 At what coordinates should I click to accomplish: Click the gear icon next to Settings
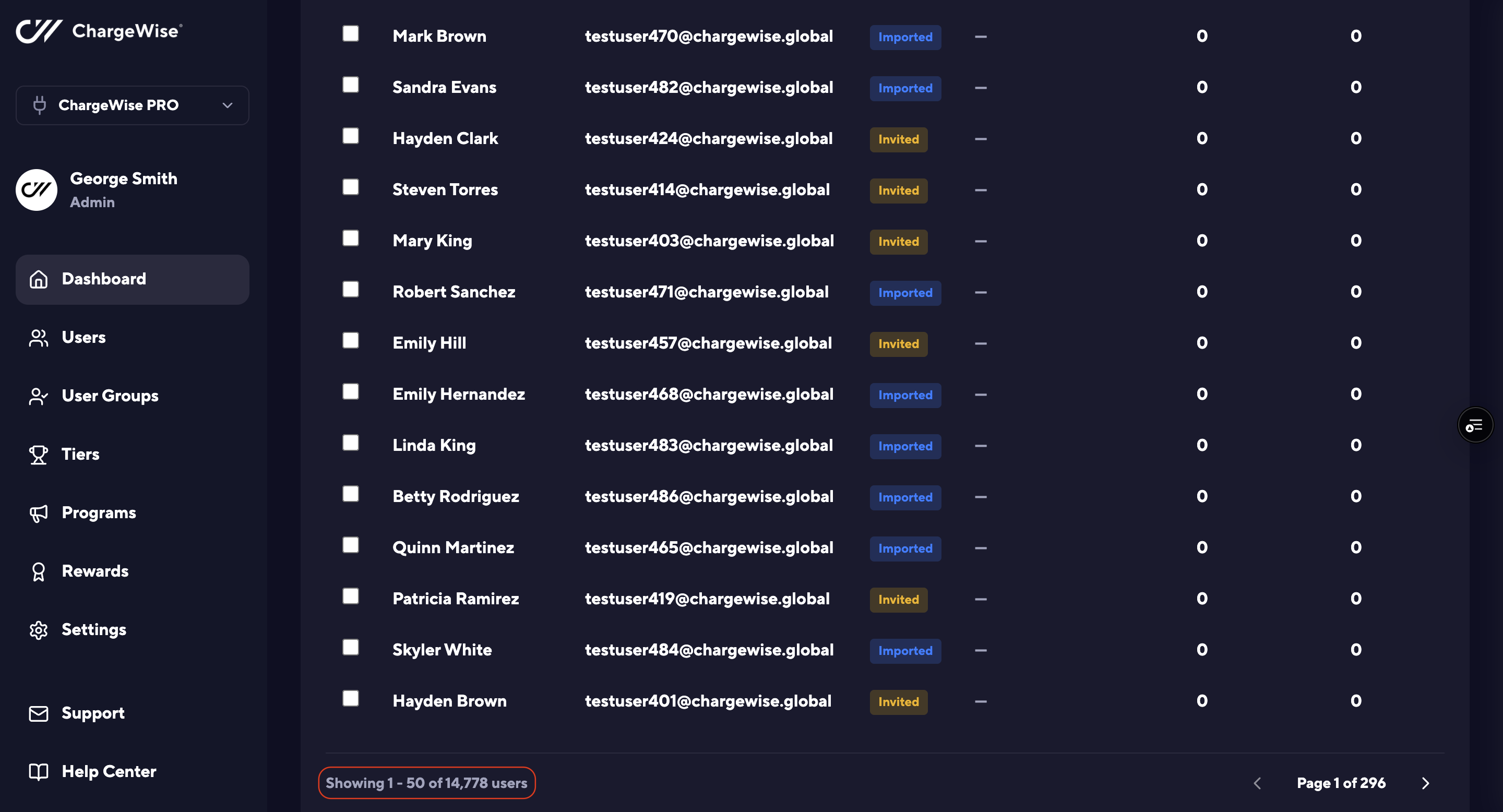tap(39, 630)
